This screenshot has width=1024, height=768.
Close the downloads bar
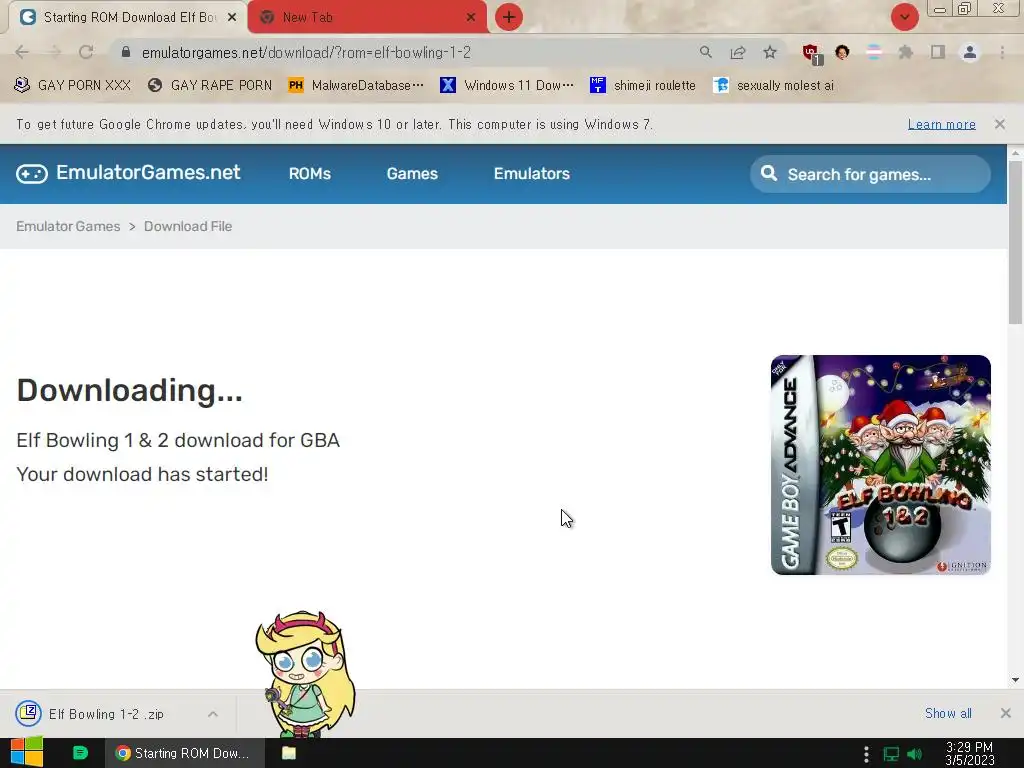click(x=1006, y=713)
